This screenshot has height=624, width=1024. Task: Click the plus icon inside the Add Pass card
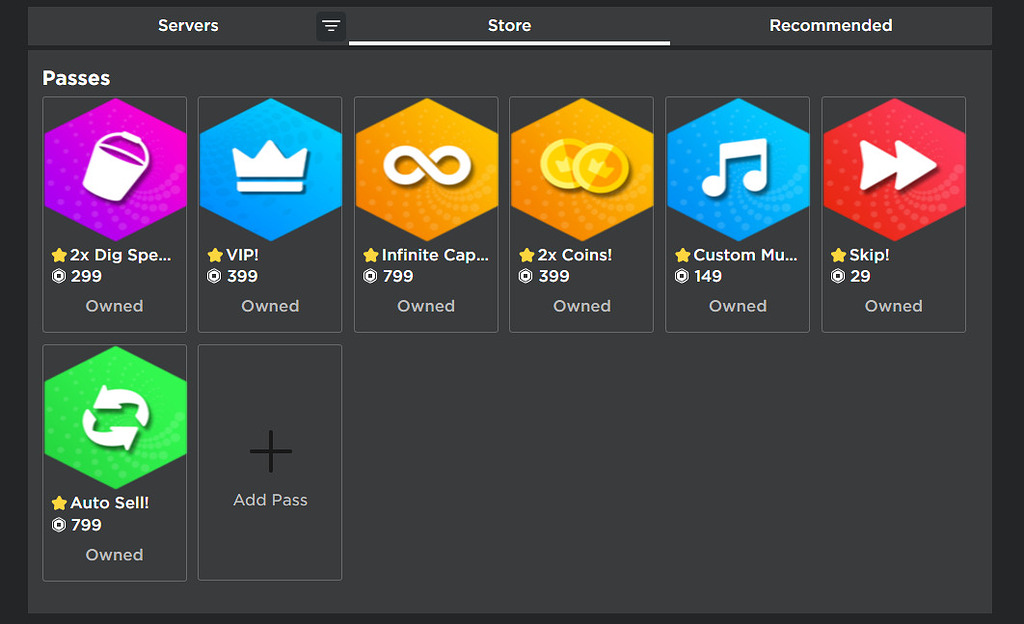point(270,451)
